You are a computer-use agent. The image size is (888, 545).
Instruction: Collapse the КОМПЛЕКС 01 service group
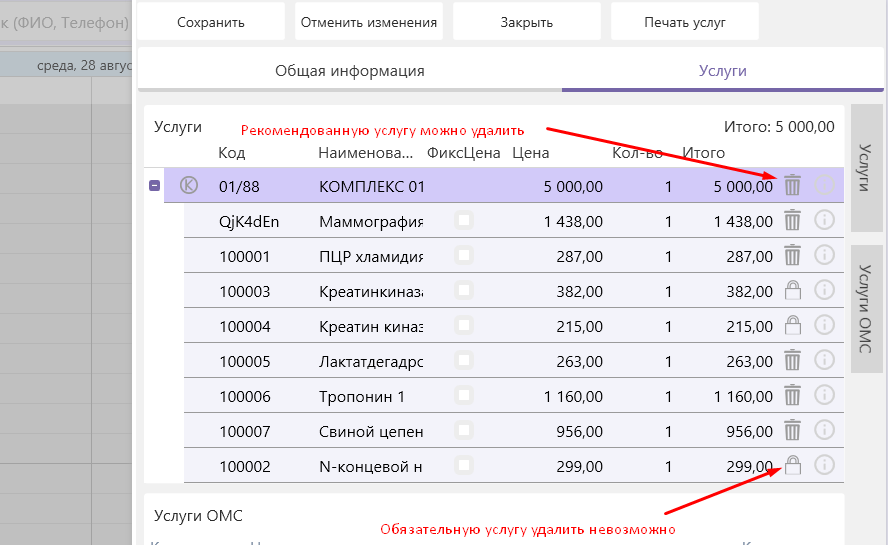point(154,186)
